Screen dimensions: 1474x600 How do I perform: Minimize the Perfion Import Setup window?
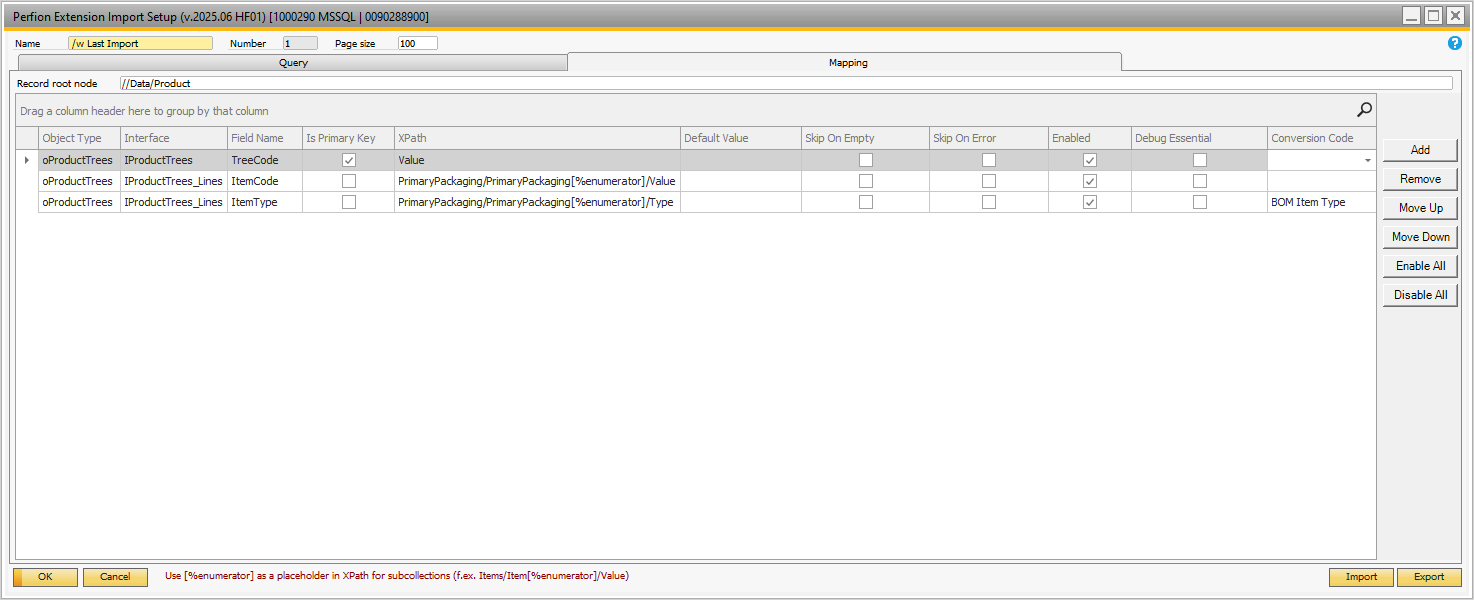point(1411,16)
